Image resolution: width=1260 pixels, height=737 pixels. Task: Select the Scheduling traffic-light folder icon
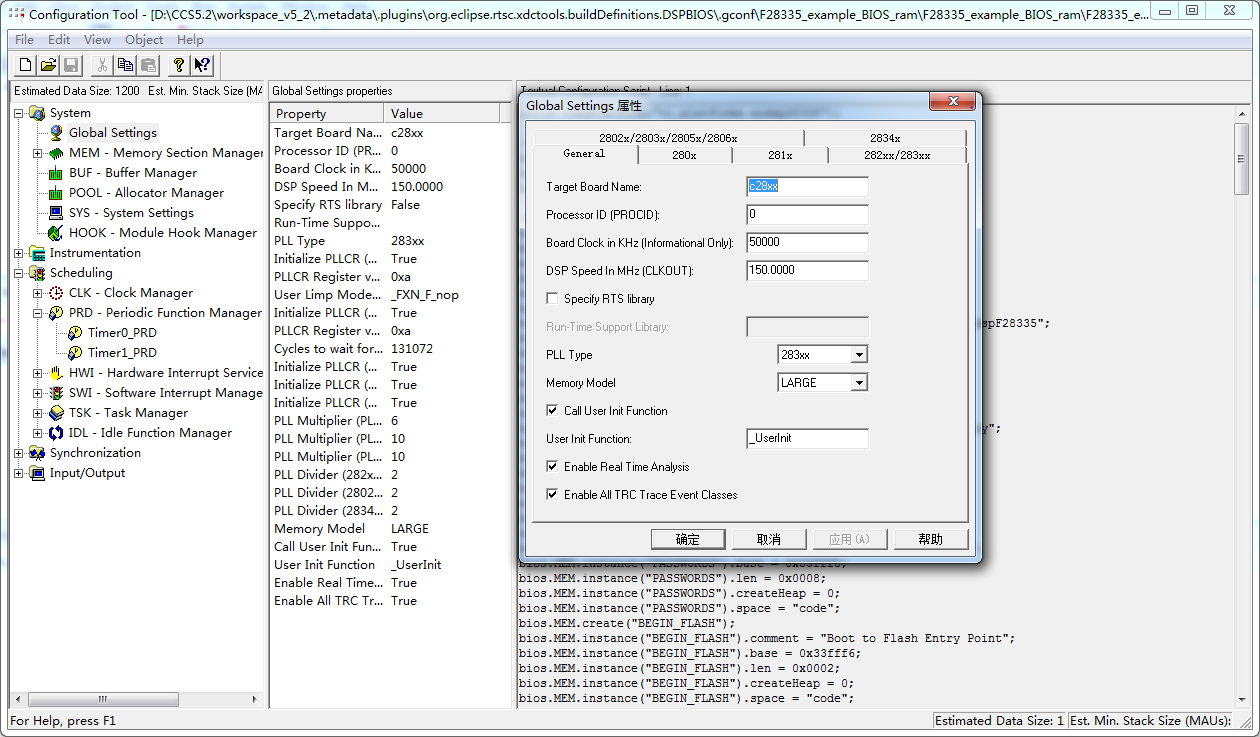coord(37,273)
